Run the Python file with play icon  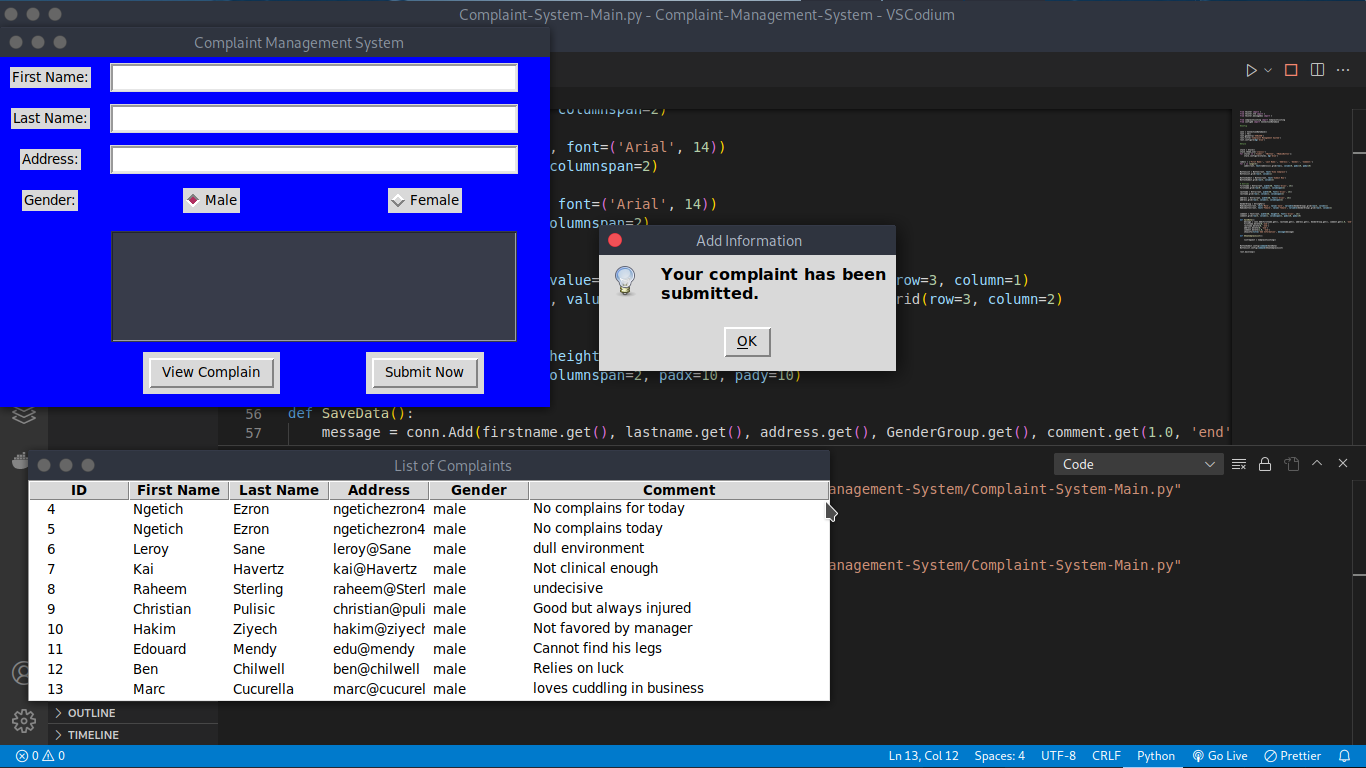pyautogui.click(x=1250, y=70)
